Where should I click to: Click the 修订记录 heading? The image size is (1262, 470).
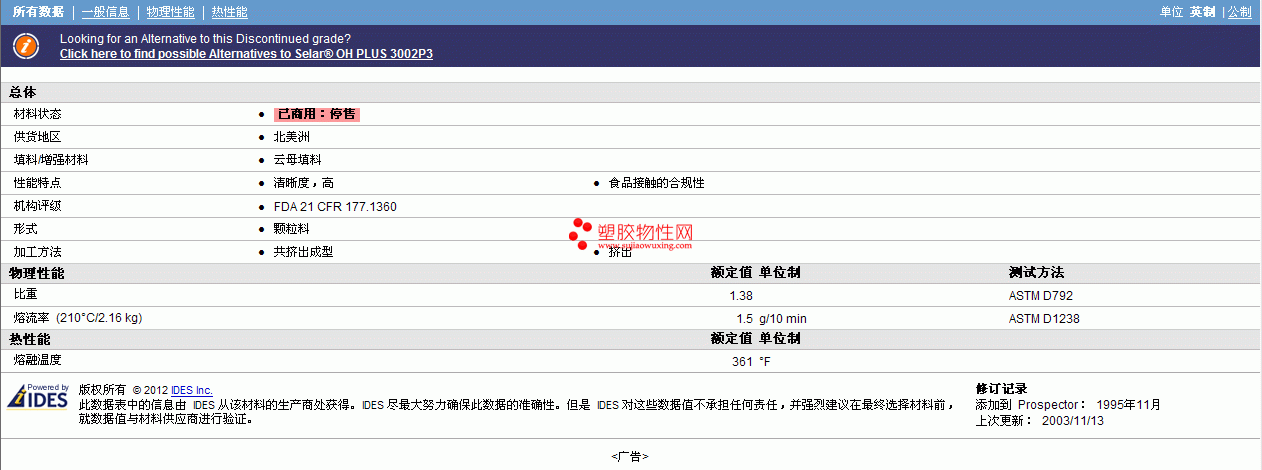click(x=1001, y=389)
